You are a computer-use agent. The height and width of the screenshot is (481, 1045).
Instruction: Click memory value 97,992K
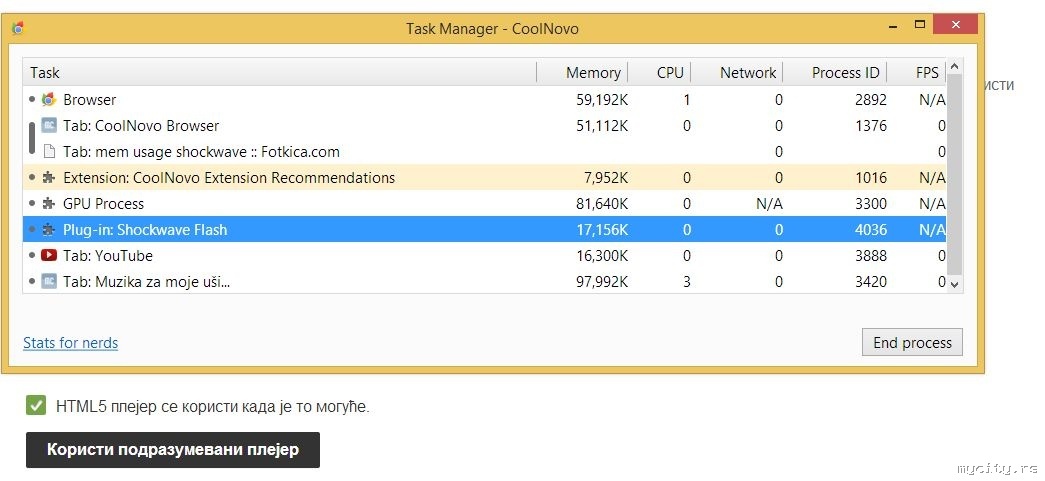[602, 281]
